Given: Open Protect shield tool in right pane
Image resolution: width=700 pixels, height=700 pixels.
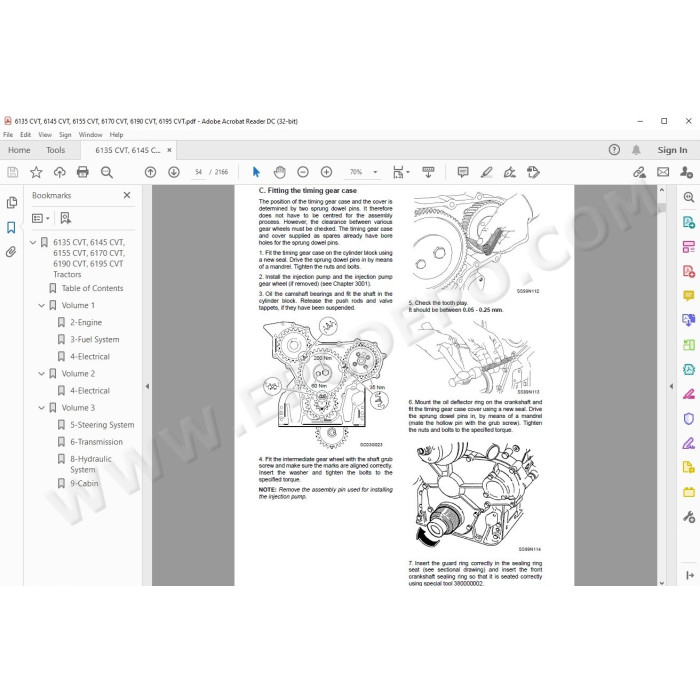Looking at the screenshot, I should coord(689,419).
